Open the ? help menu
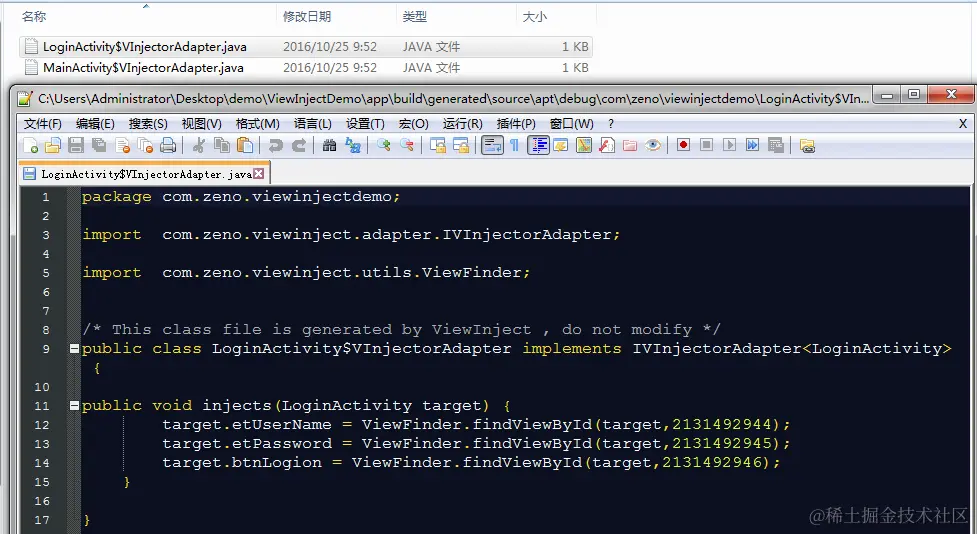This screenshot has width=977, height=534. pos(611,124)
